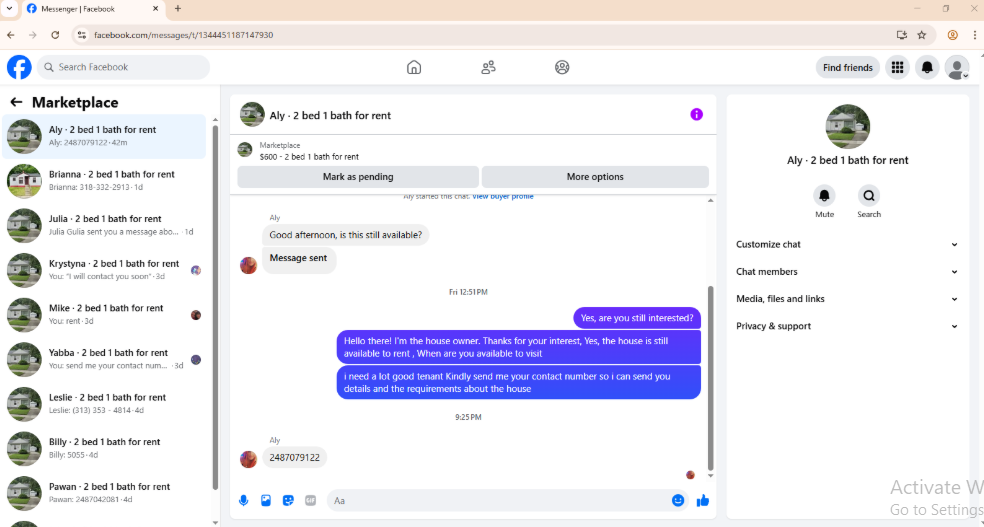Open the View buyer profile link
This screenshot has width=984, height=527.
point(503,197)
